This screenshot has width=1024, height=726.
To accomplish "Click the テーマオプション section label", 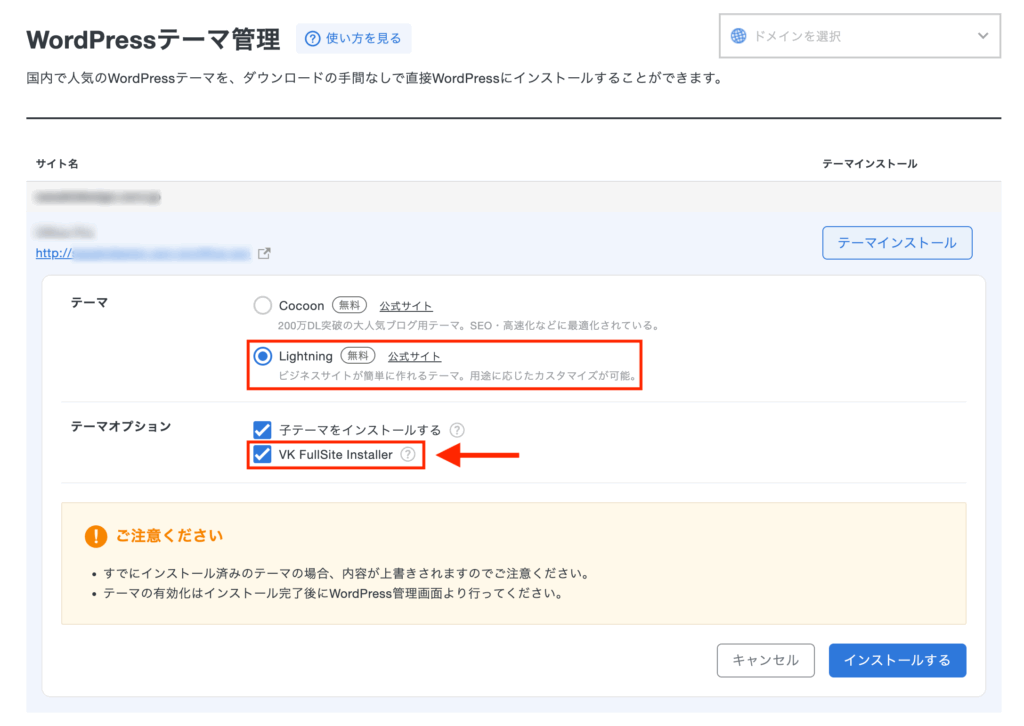I will 121,426.
